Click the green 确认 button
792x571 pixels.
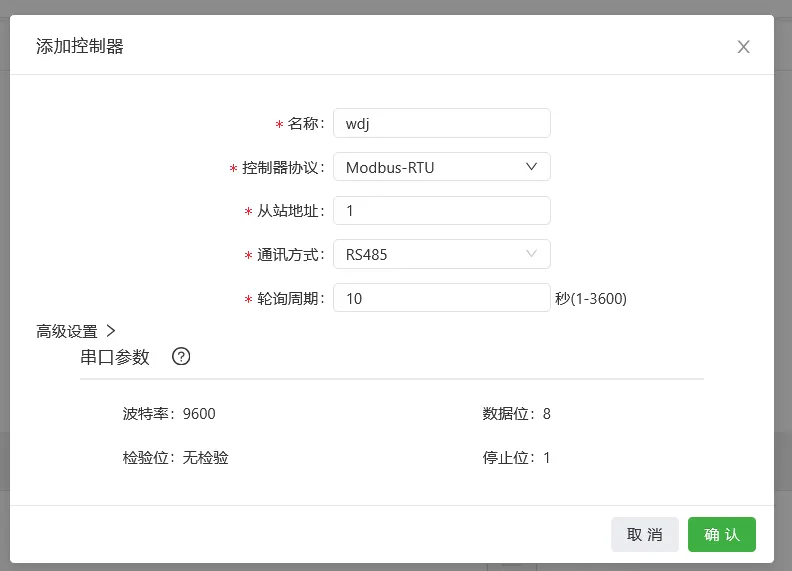[x=721, y=534]
